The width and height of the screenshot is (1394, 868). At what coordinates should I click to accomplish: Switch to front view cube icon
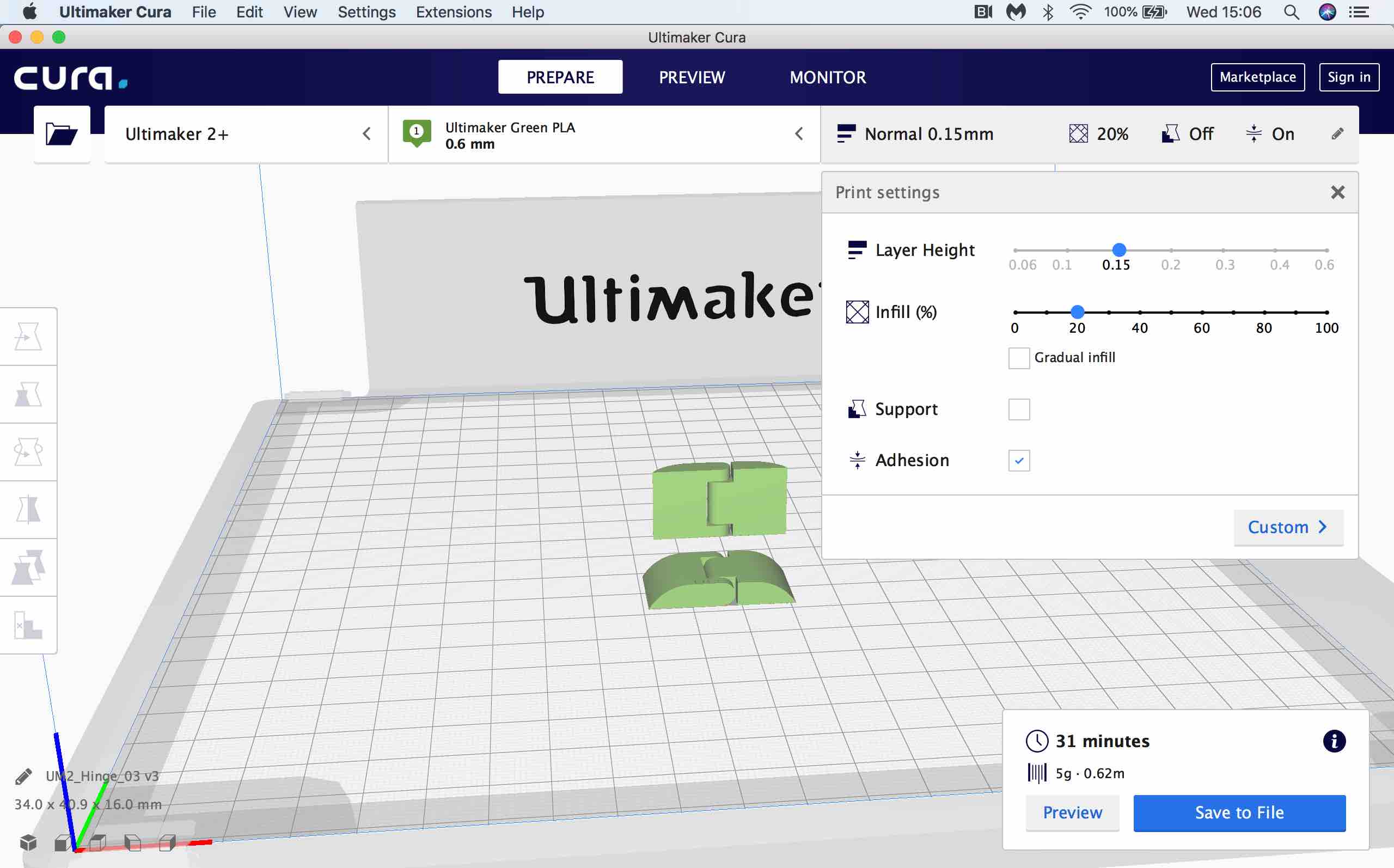pyautogui.click(x=63, y=843)
